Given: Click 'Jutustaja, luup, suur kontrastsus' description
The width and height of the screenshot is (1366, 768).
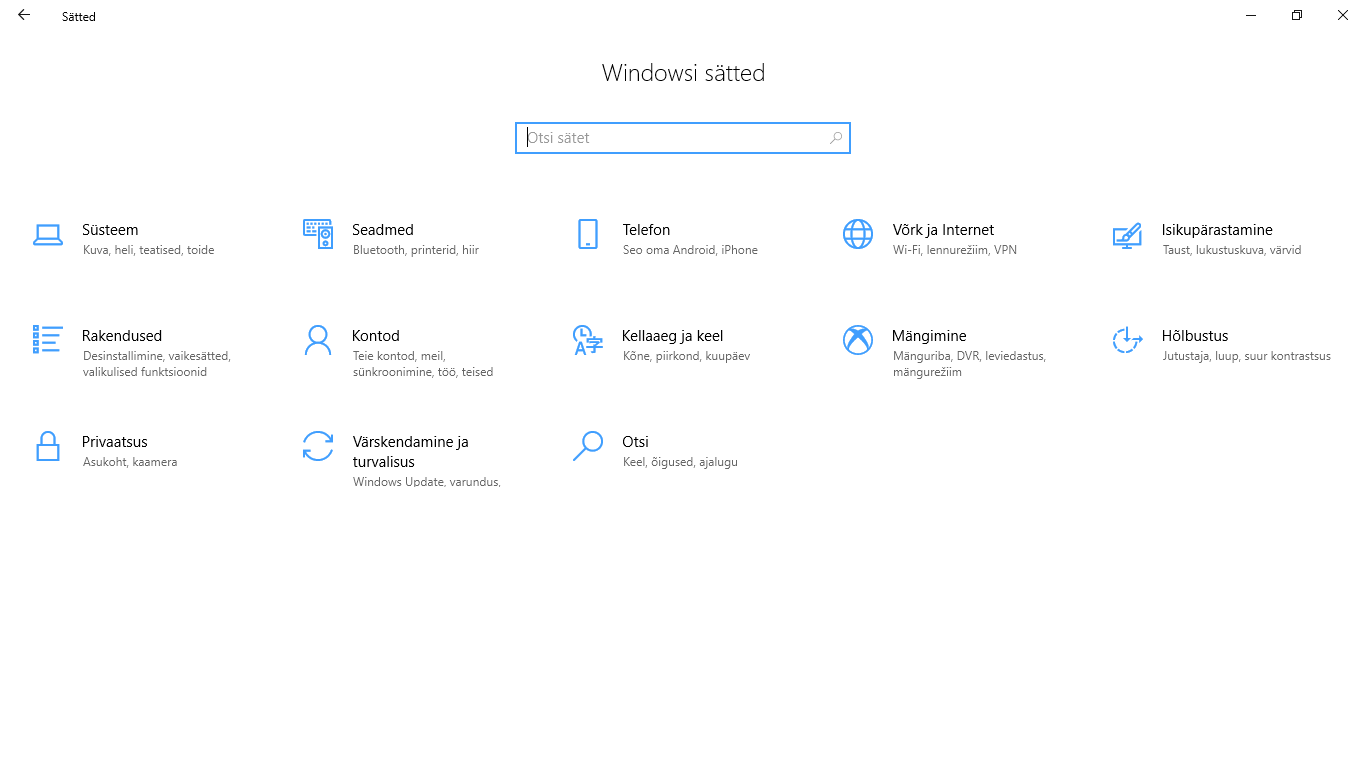Looking at the screenshot, I should [x=1247, y=356].
